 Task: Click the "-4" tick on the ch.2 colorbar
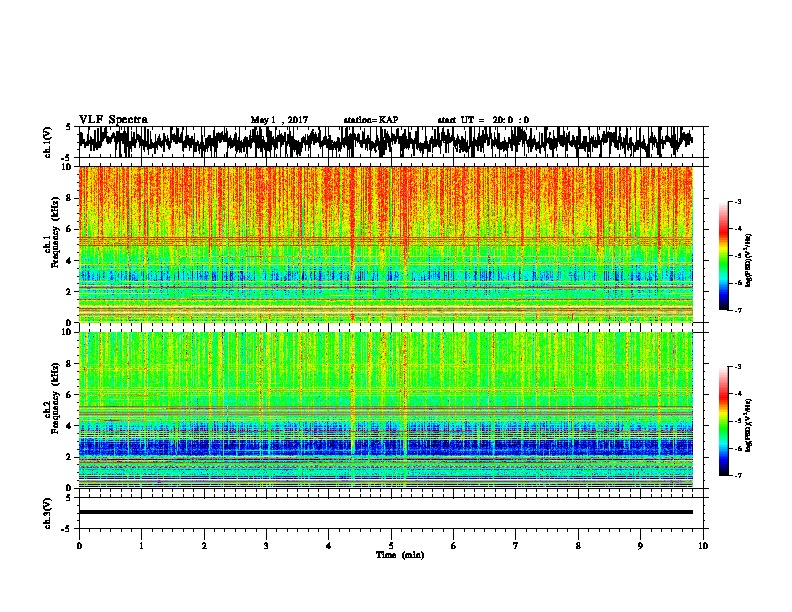pos(738,394)
